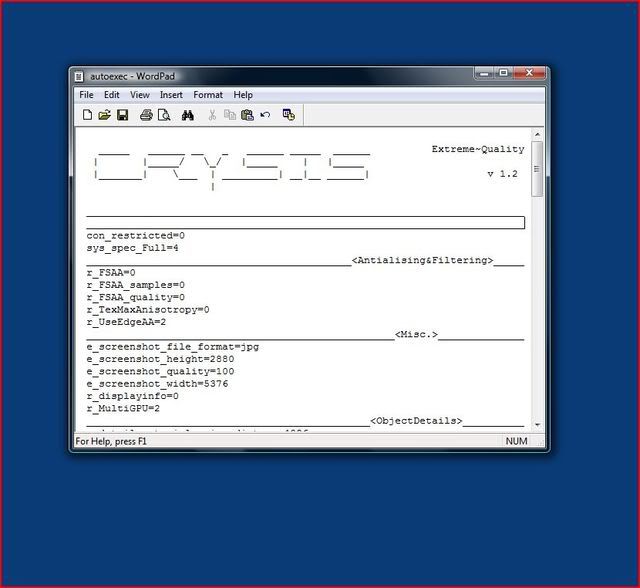Click the line e_screenshot_quality=100
The height and width of the screenshot is (588, 640).
point(160,371)
